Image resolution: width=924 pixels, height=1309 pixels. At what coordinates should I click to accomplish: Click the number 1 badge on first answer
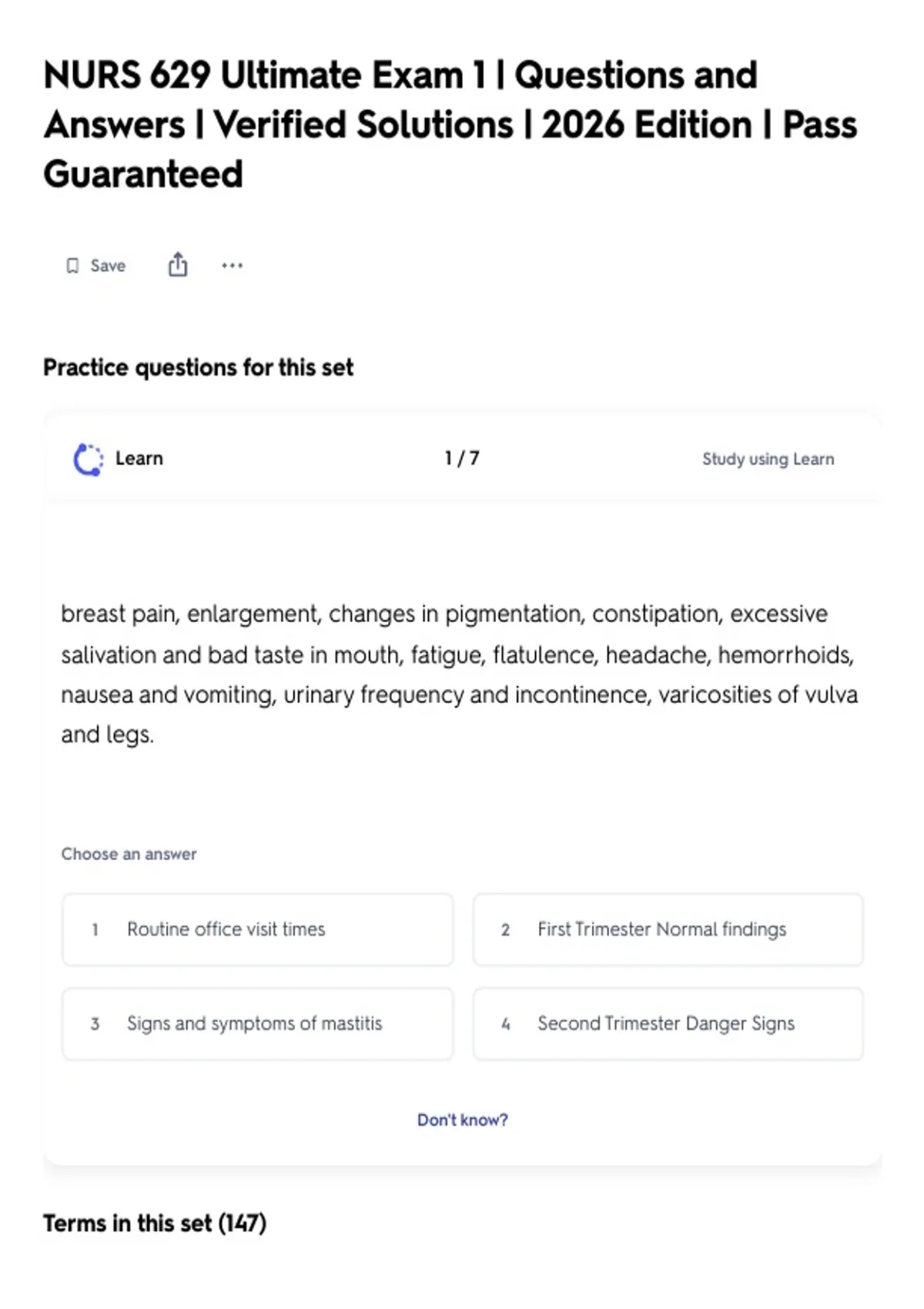[x=95, y=930]
